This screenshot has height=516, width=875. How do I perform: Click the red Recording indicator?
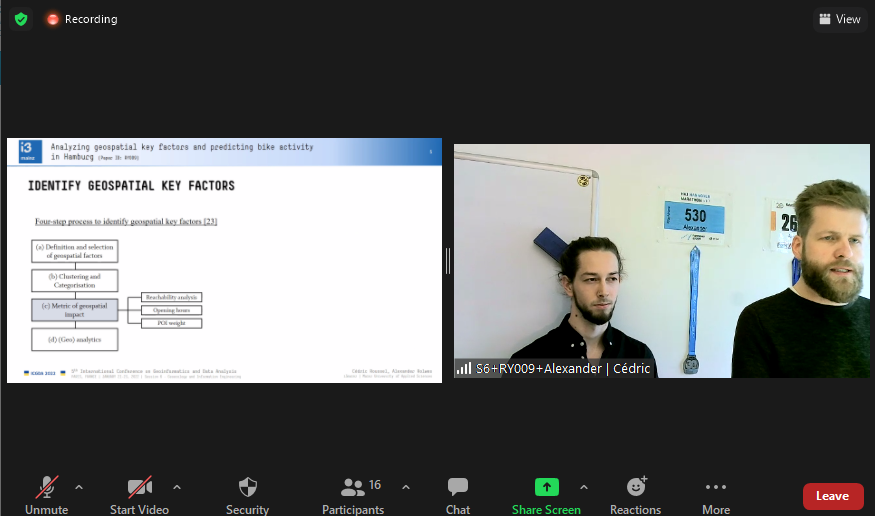(82, 20)
